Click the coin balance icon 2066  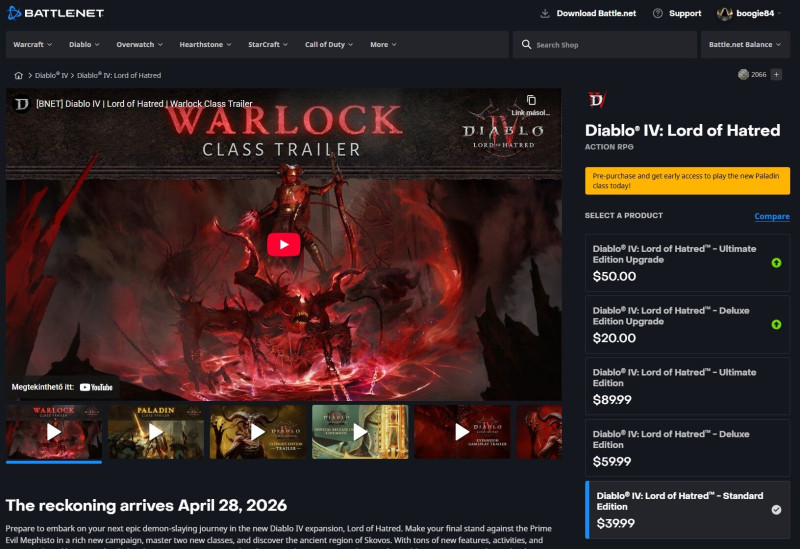point(743,74)
